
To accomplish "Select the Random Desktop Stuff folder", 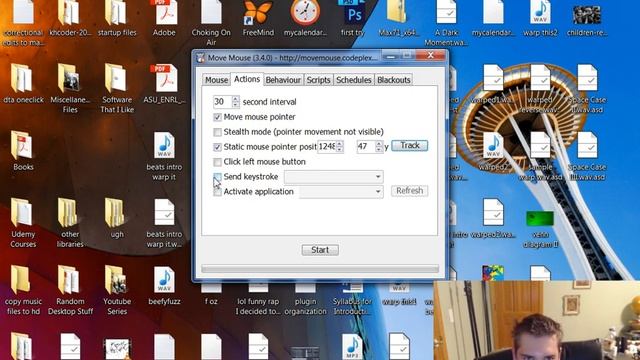I will click(70, 290).
